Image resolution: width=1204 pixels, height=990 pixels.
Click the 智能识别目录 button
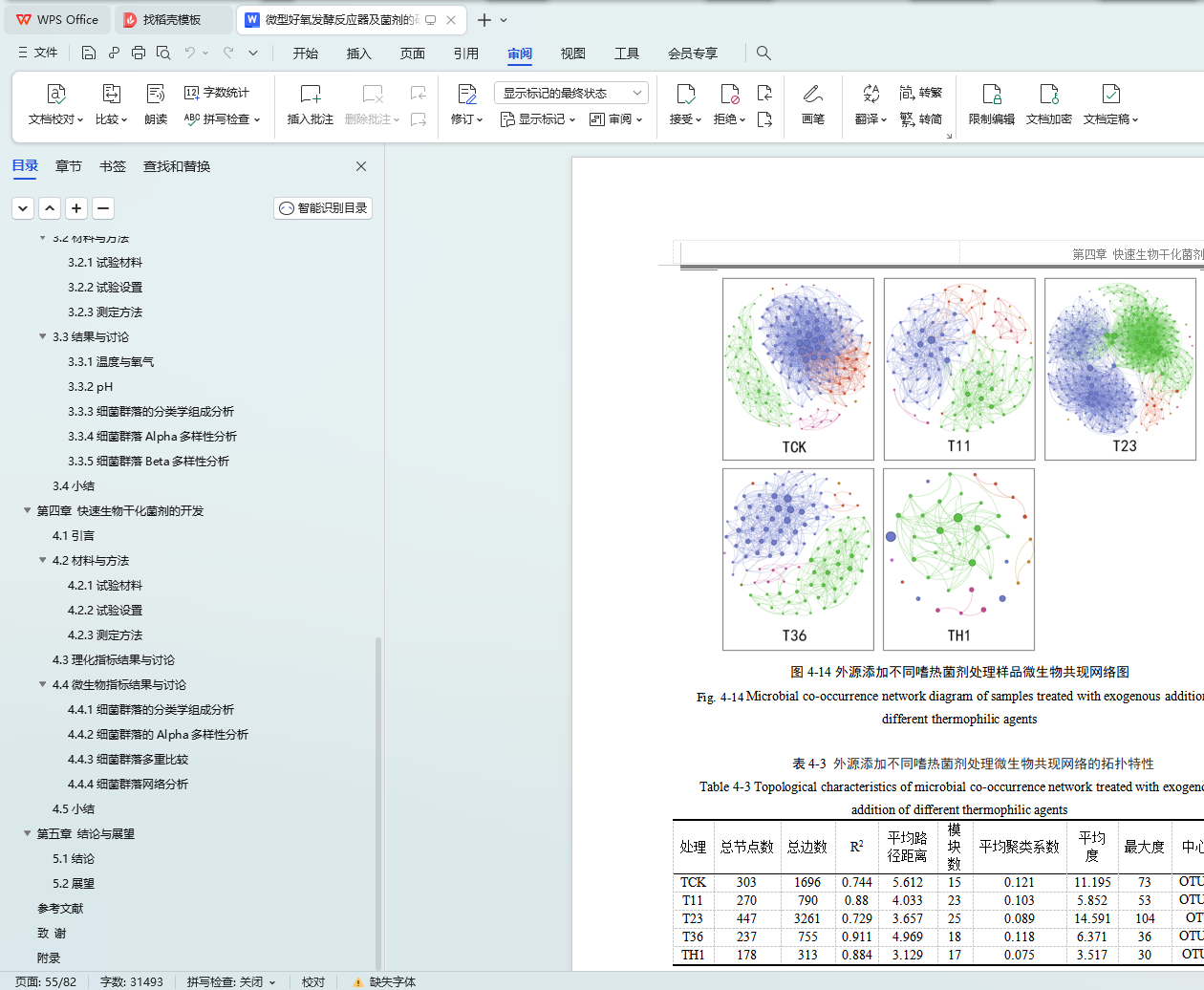323,207
